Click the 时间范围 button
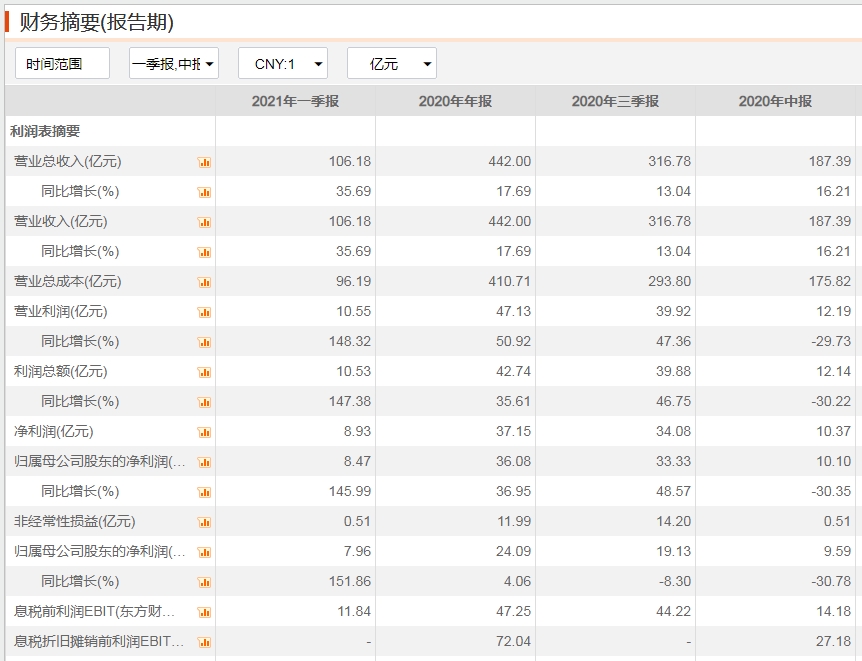 [x=62, y=63]
